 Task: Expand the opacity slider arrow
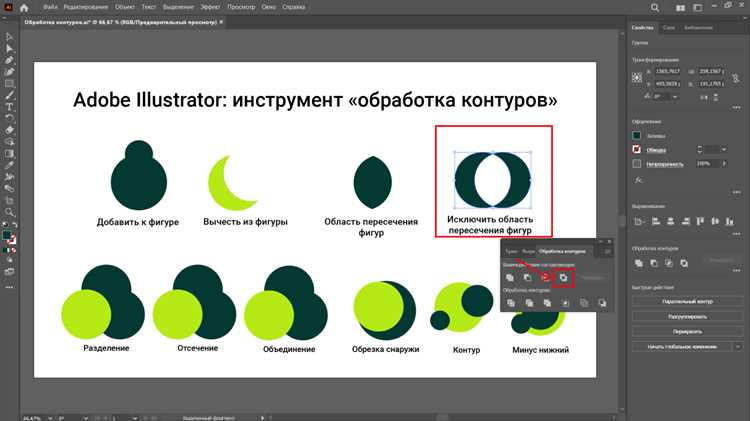point(724,164)
